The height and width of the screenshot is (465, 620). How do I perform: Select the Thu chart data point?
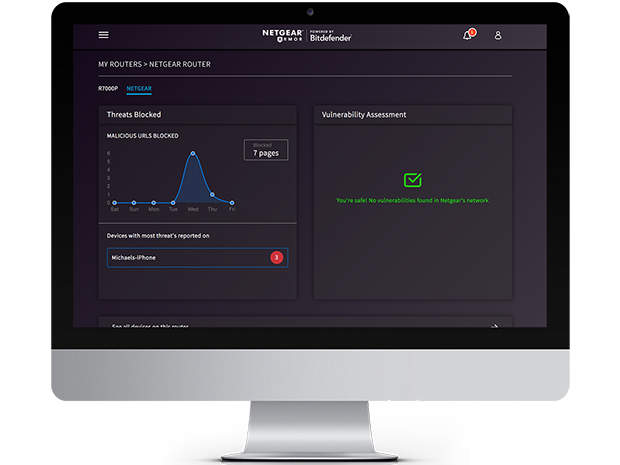pos(212,195)
